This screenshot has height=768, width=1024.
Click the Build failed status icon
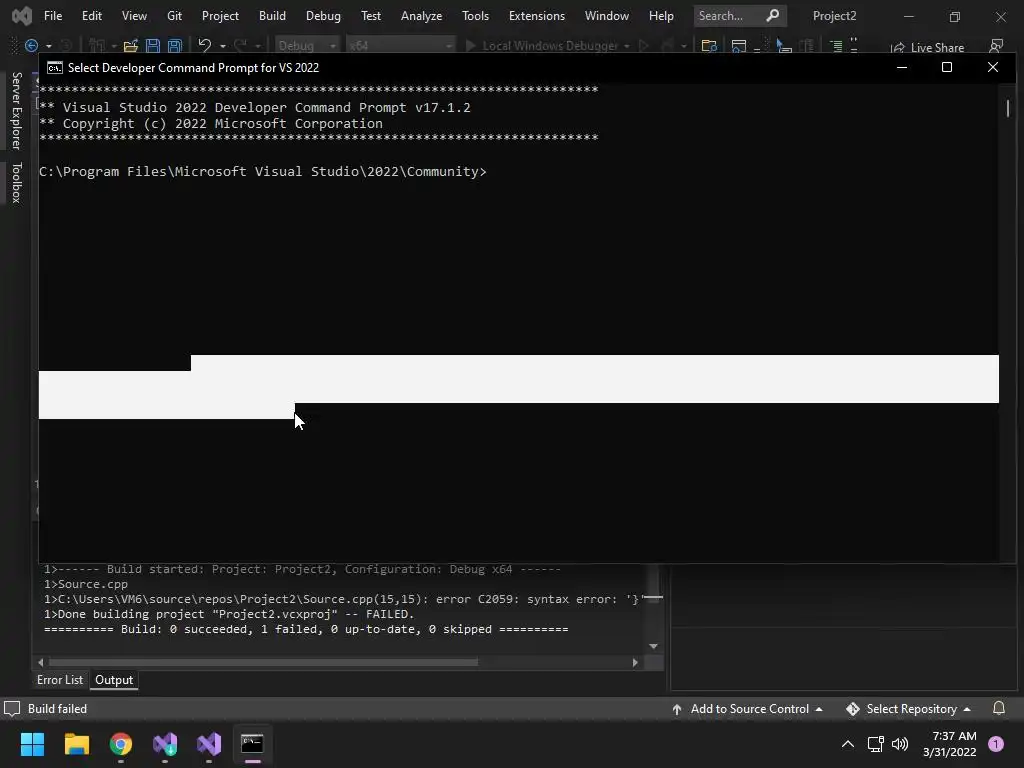(x=12, y=709)
